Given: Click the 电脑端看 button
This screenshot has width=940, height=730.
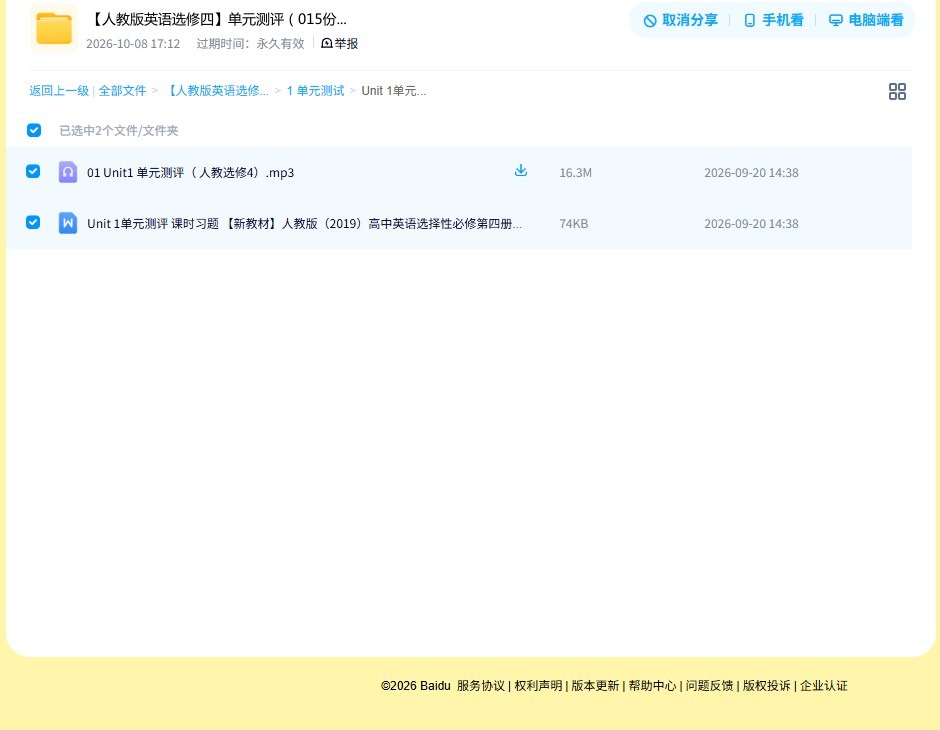Looking at the screenshot, I should pos(866,20).
